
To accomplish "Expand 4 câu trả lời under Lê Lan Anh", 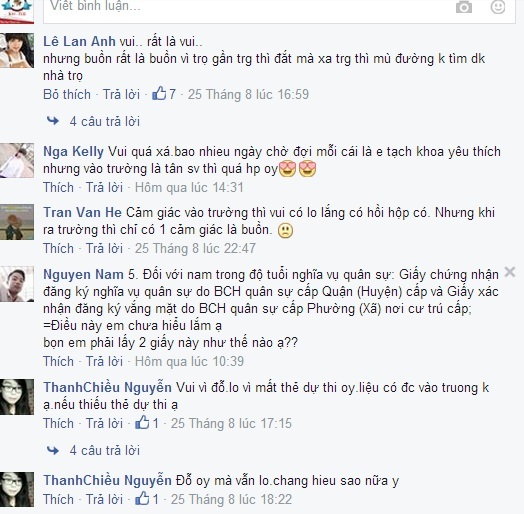I will (105, 121).
